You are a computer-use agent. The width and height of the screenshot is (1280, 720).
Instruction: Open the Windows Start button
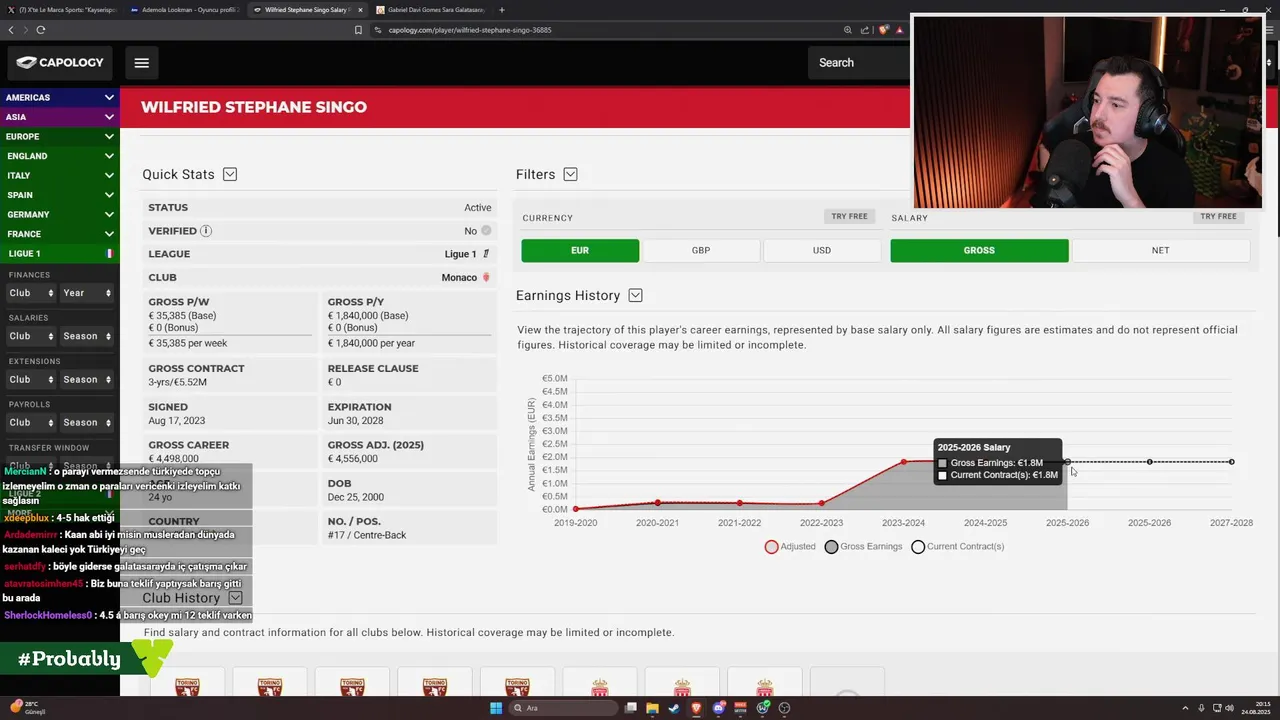tap(496, 708)
